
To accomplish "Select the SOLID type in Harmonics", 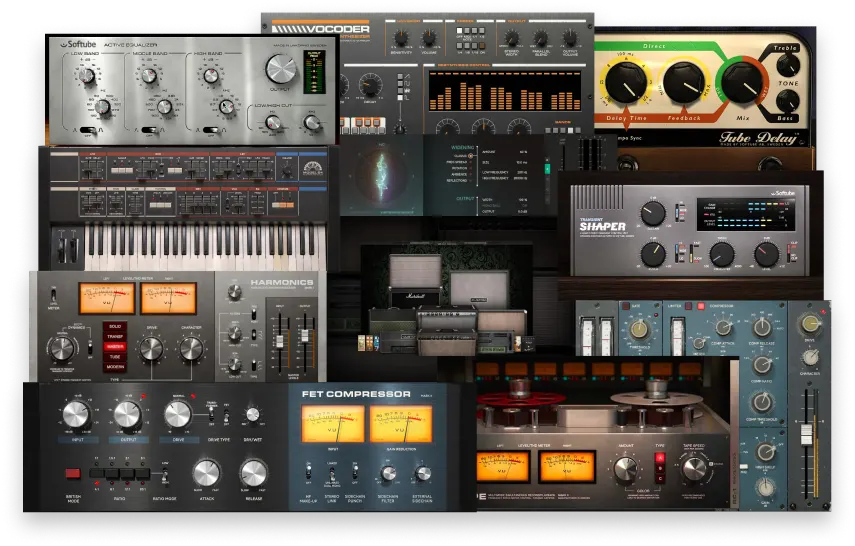I will [115, 326].
